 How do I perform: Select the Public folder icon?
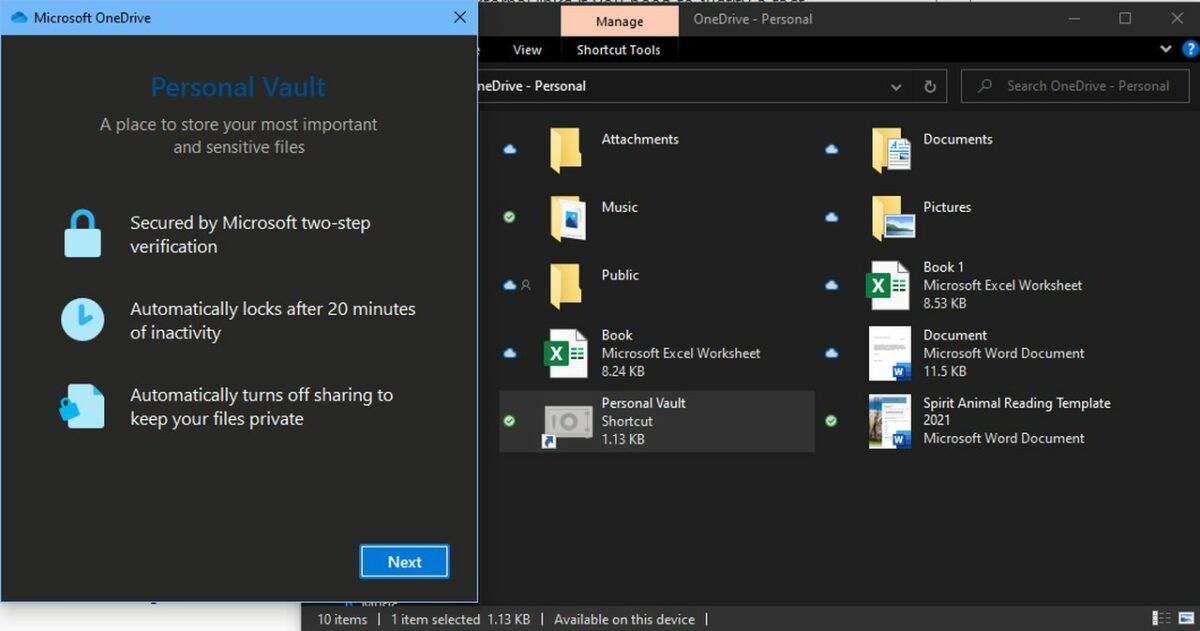566,285
